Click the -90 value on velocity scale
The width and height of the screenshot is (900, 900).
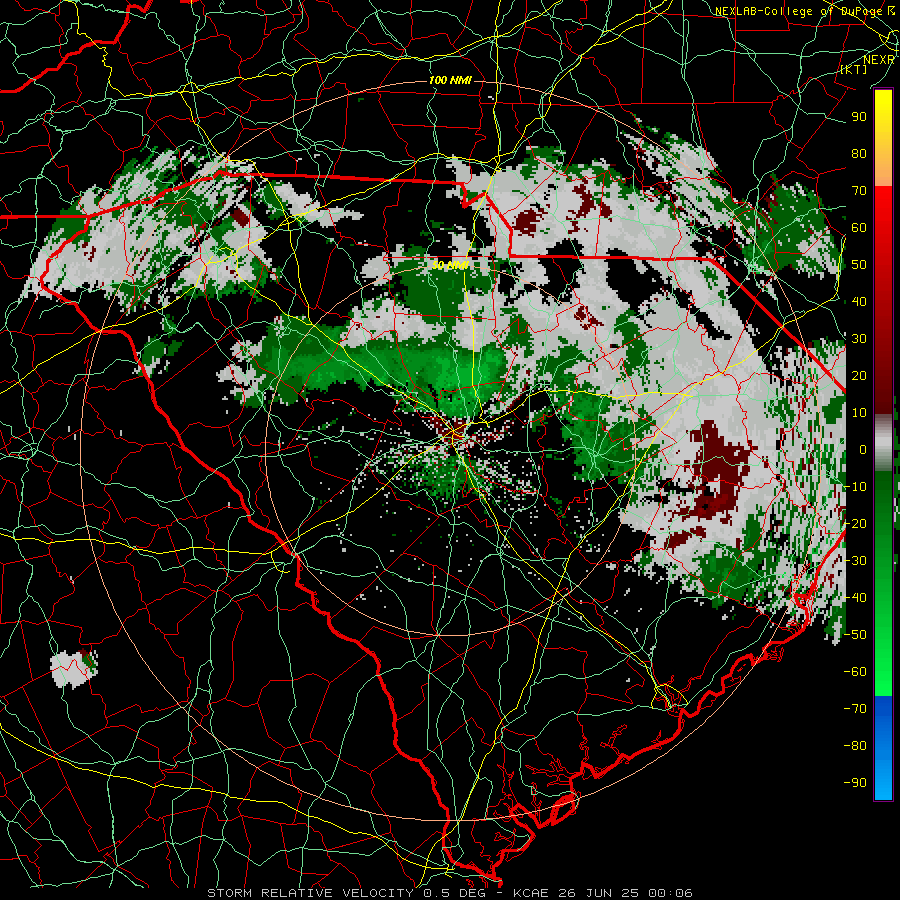click(x=855, y=783)
